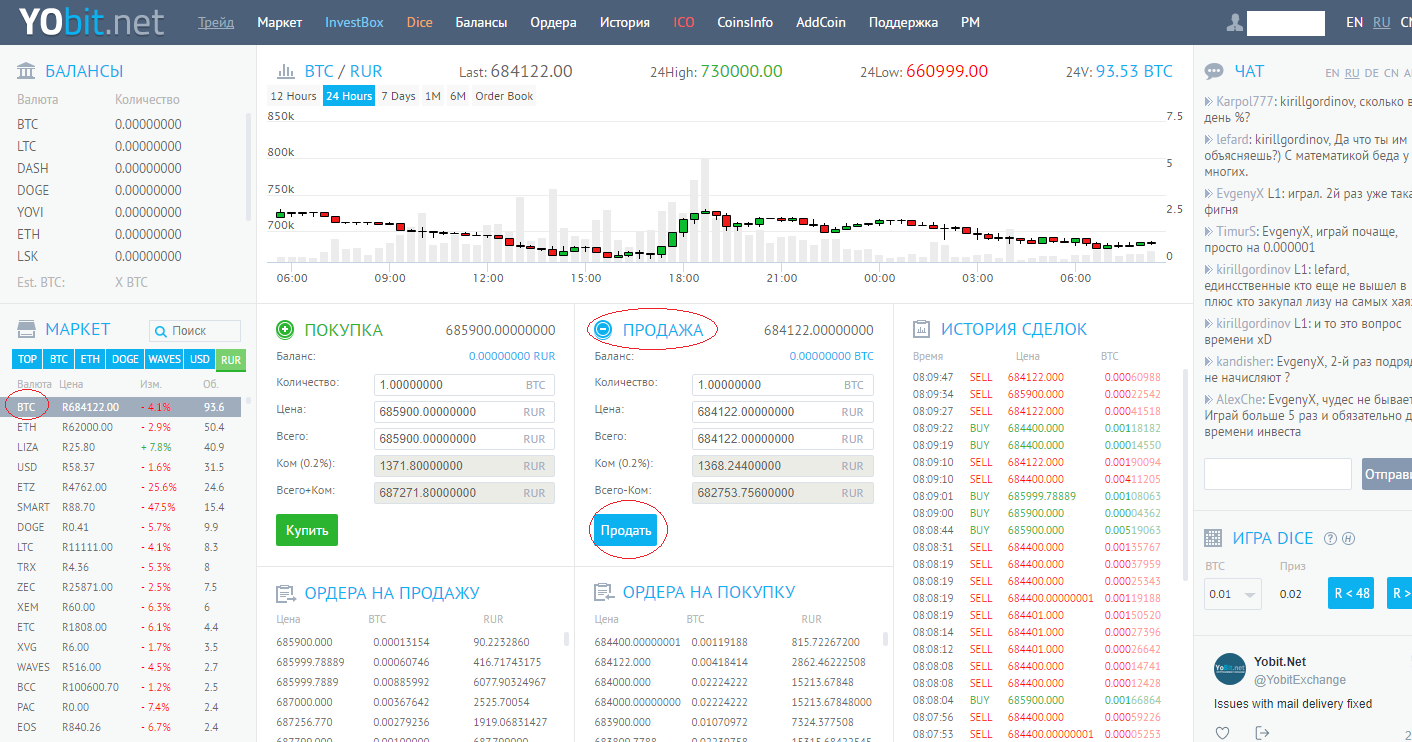Viewport: 1412px width, 742px height.
Task: Switch site language to EN in header
Action: (x=1354, y=22)
